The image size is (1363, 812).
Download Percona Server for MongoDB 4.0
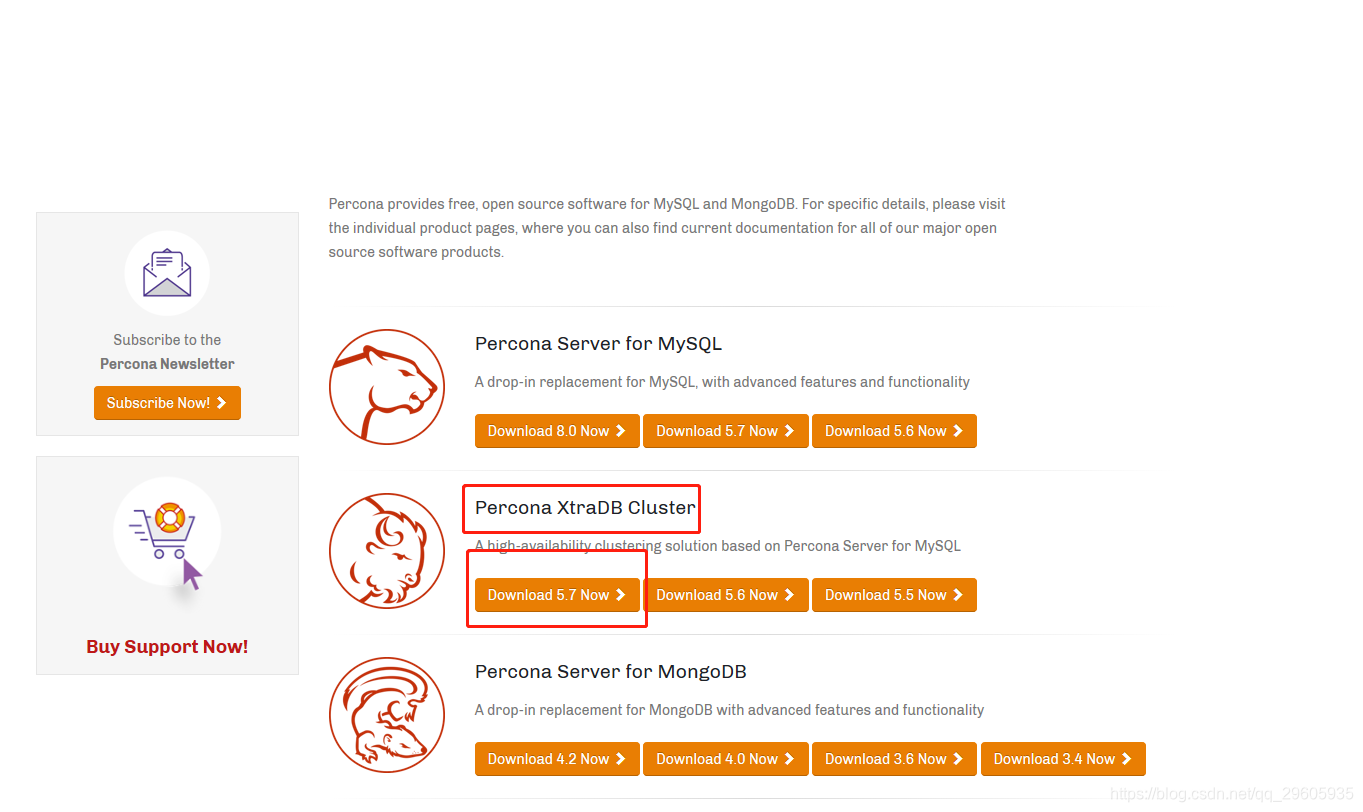click(725, 759)
